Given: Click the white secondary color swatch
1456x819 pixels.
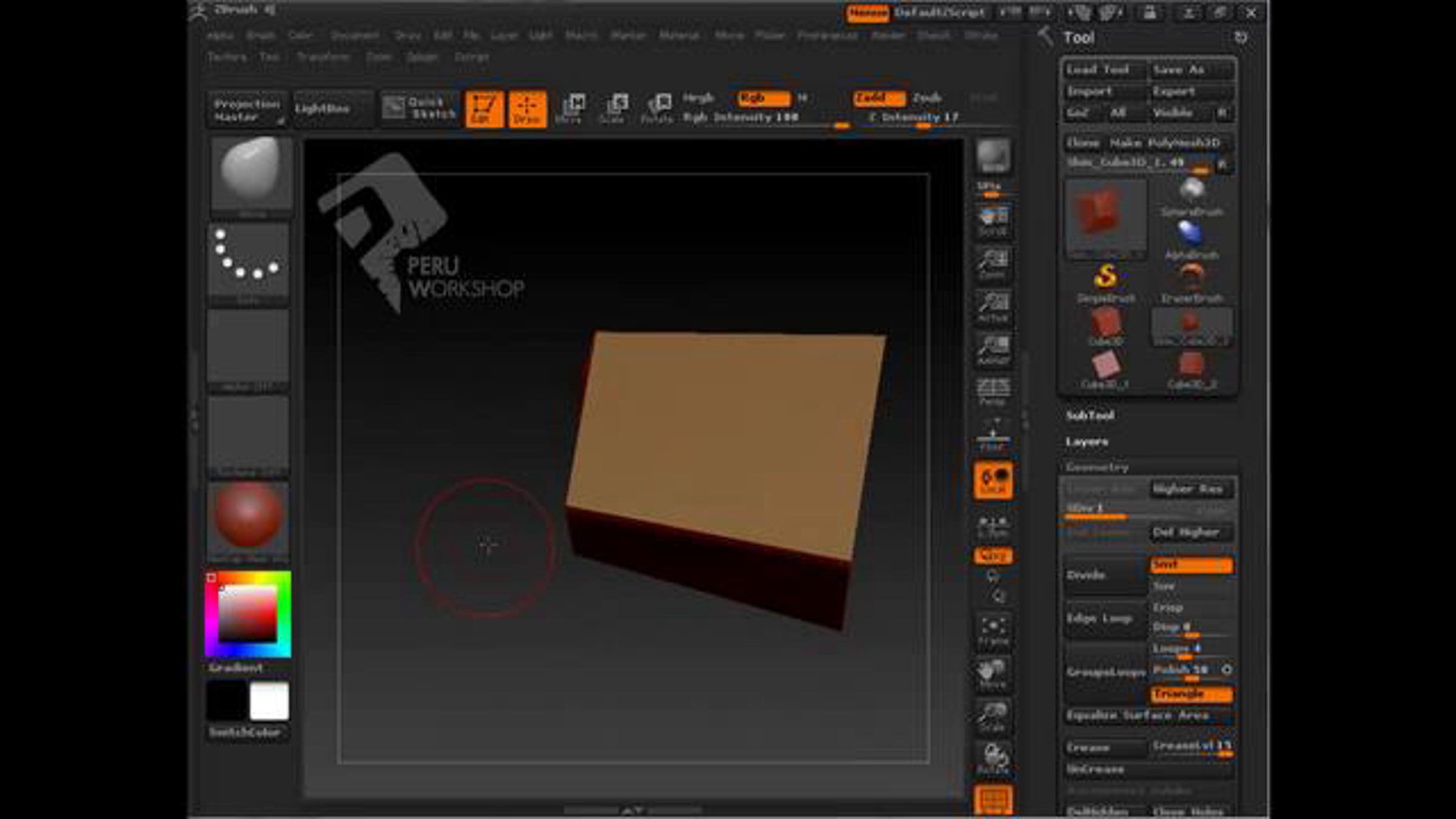Looking at the screenshot, I should (x=269, y=701).
